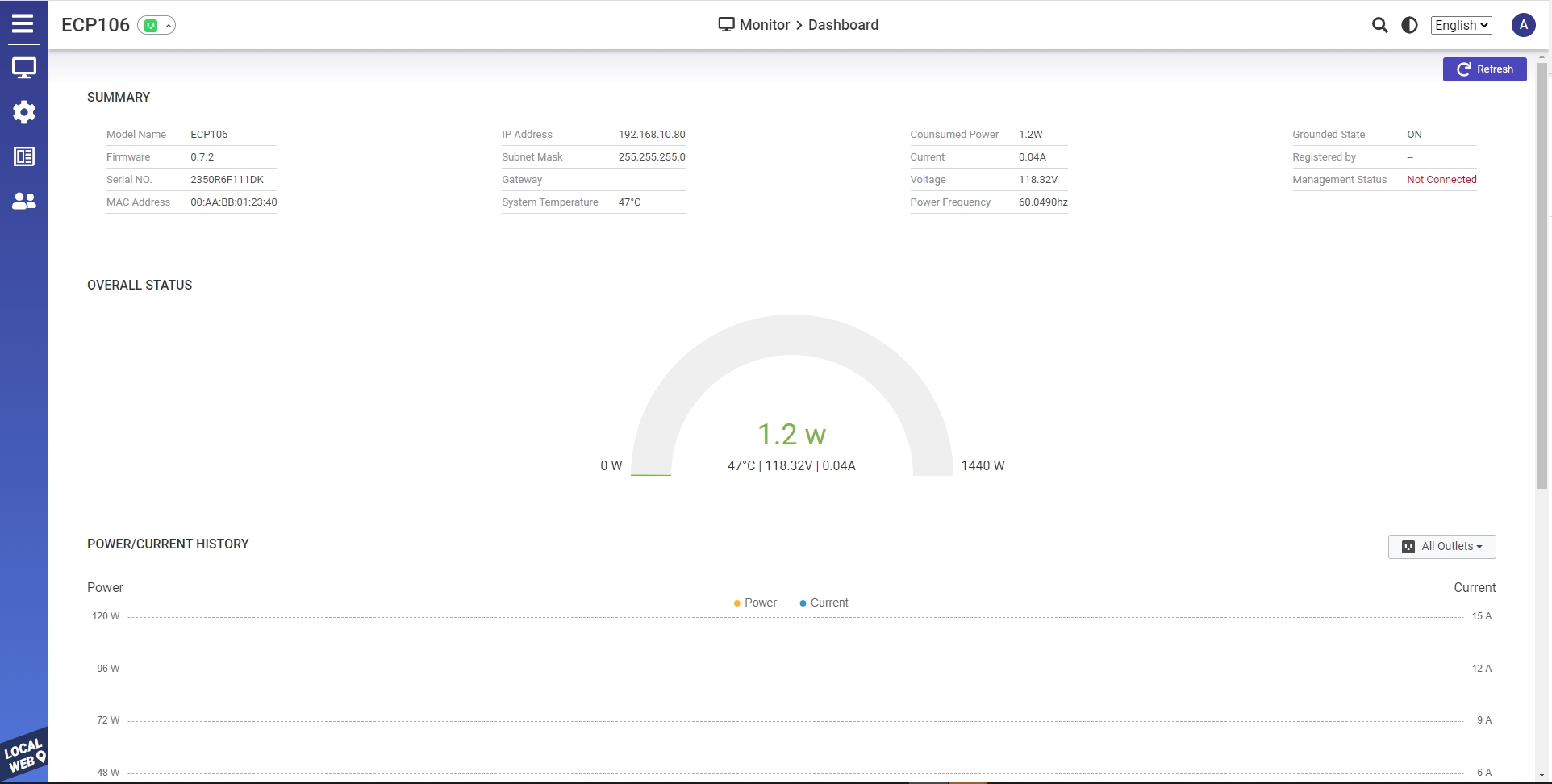The image size is (1552, 784).
Task: Open the Settings gear in sidebar
Action: [x=23, y=112]
